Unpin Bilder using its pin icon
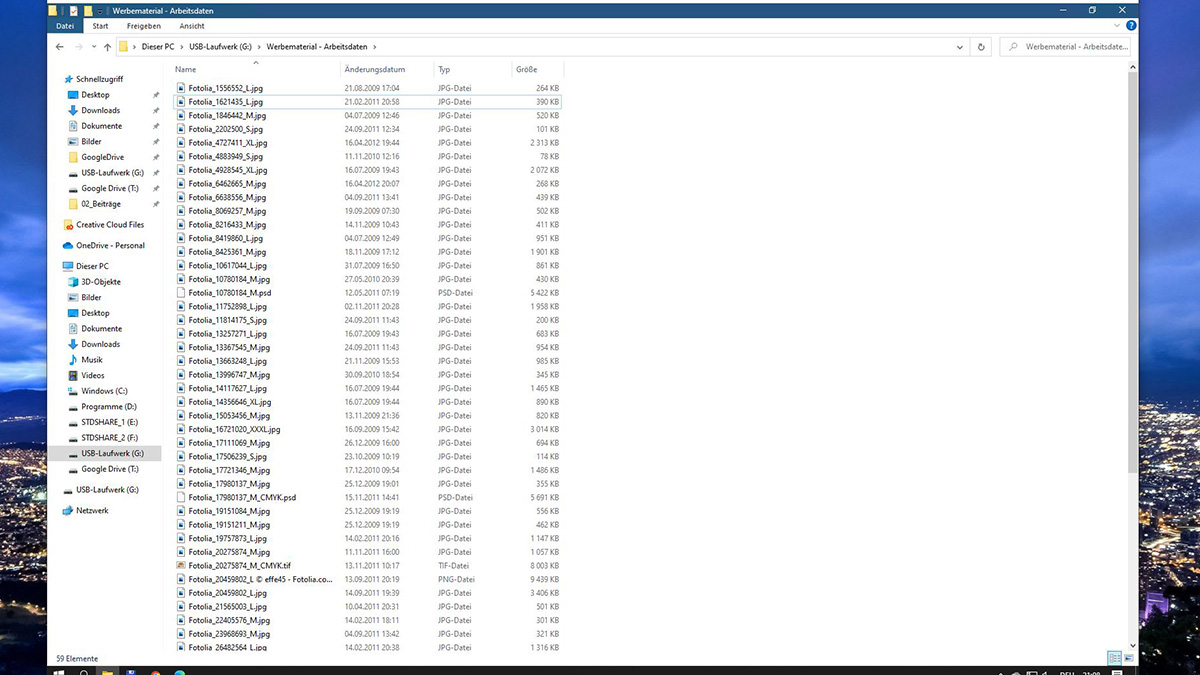The image size is (1200, 675). click(x=155, y=142)
